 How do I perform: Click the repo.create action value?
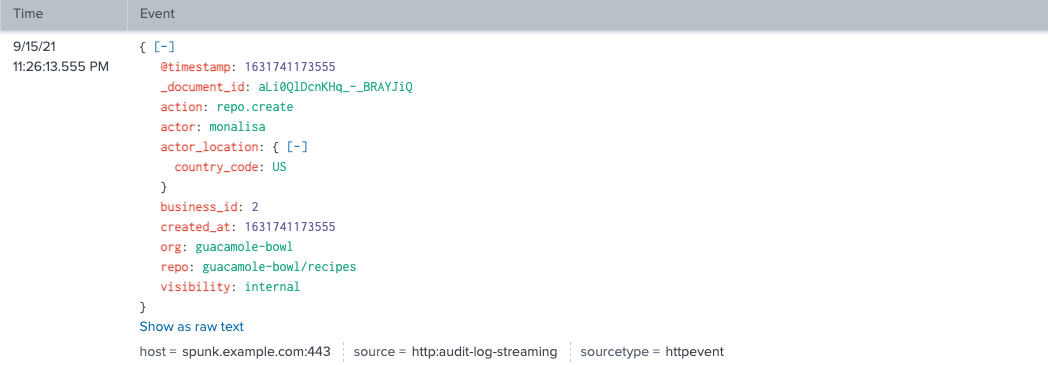(255, 107)
